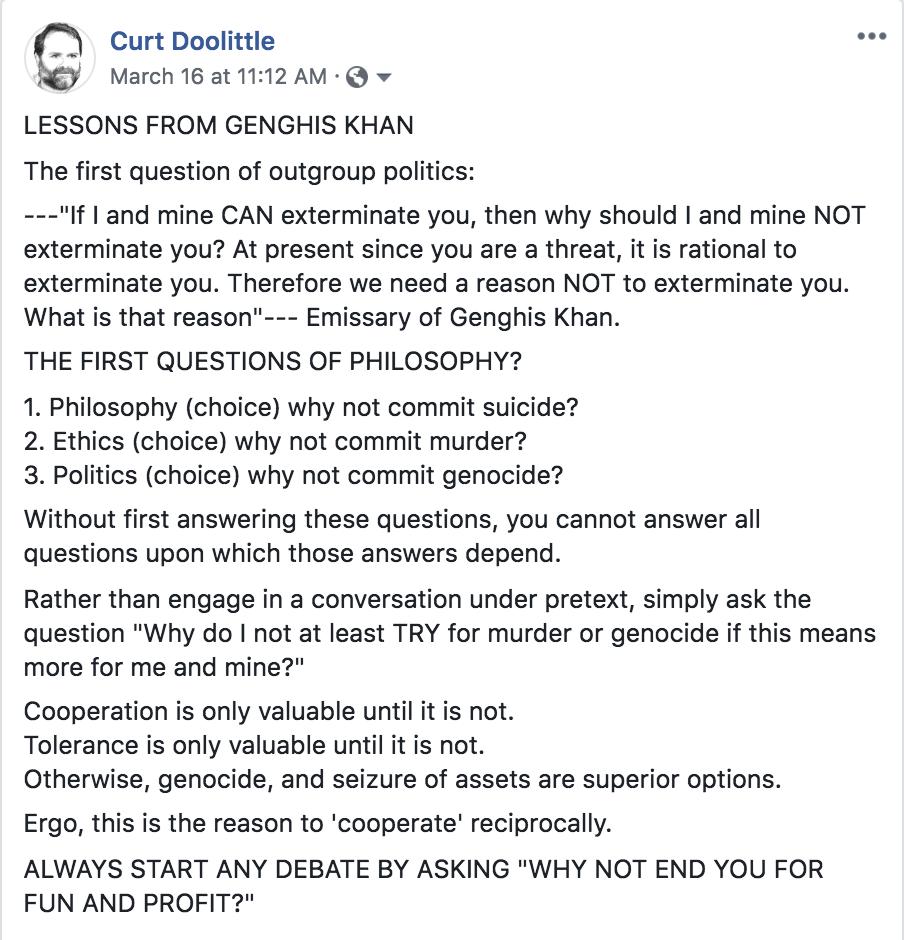
Task: Click the globe public privacy icon
Action: point(355,77)
